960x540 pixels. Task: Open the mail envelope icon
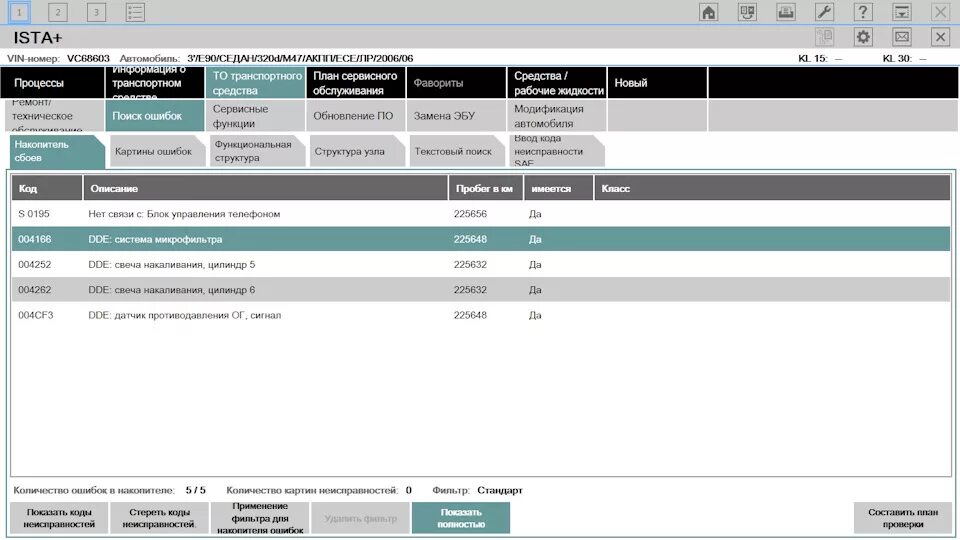(x=901, y=37)
